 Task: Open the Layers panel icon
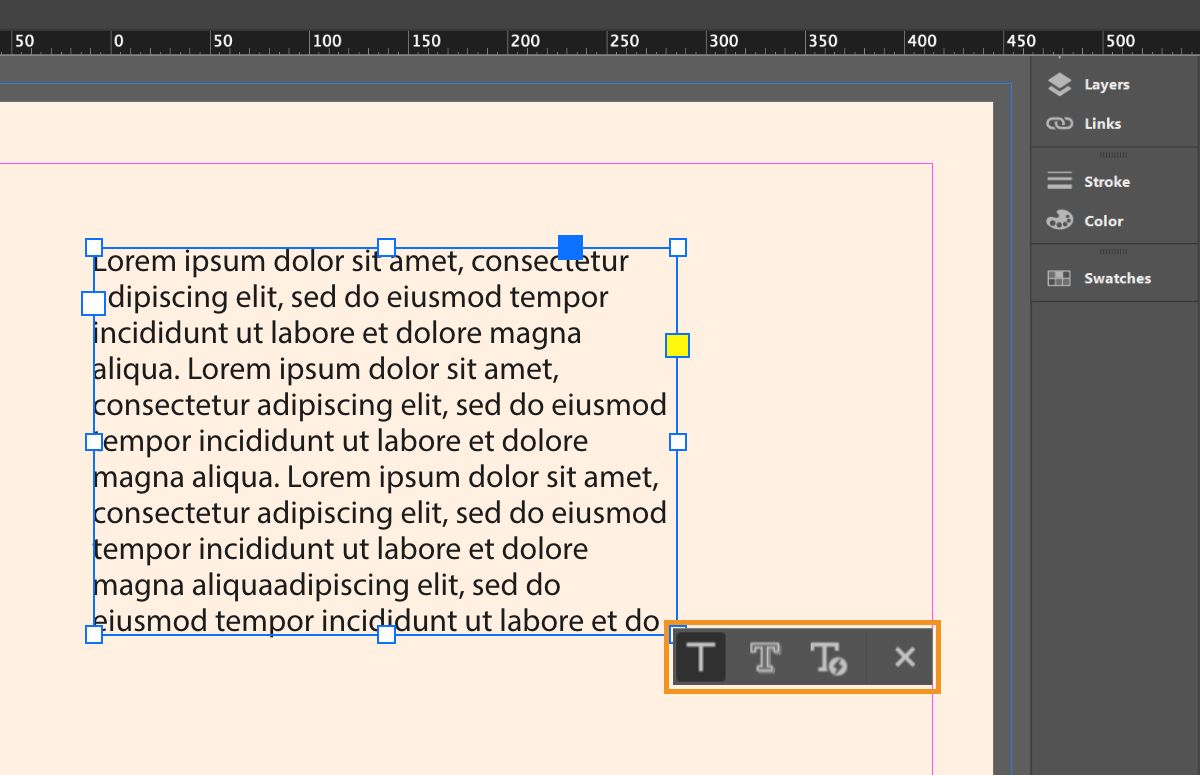pyautogui.click(x=1060, y=84)
